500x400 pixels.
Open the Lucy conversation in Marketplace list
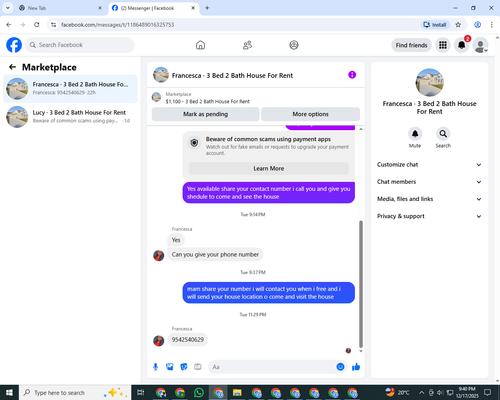pos(70,117)
